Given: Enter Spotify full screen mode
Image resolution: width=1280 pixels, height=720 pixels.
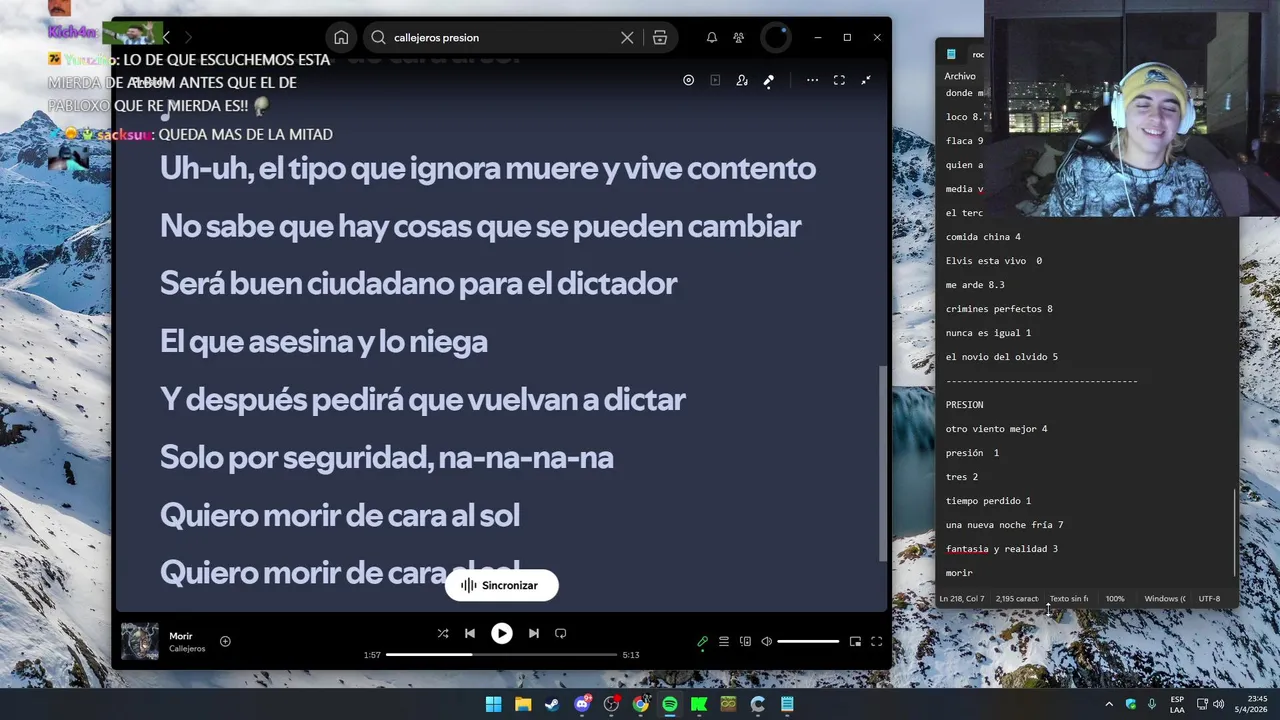Looking at the screenshot, I should point(876,642).
